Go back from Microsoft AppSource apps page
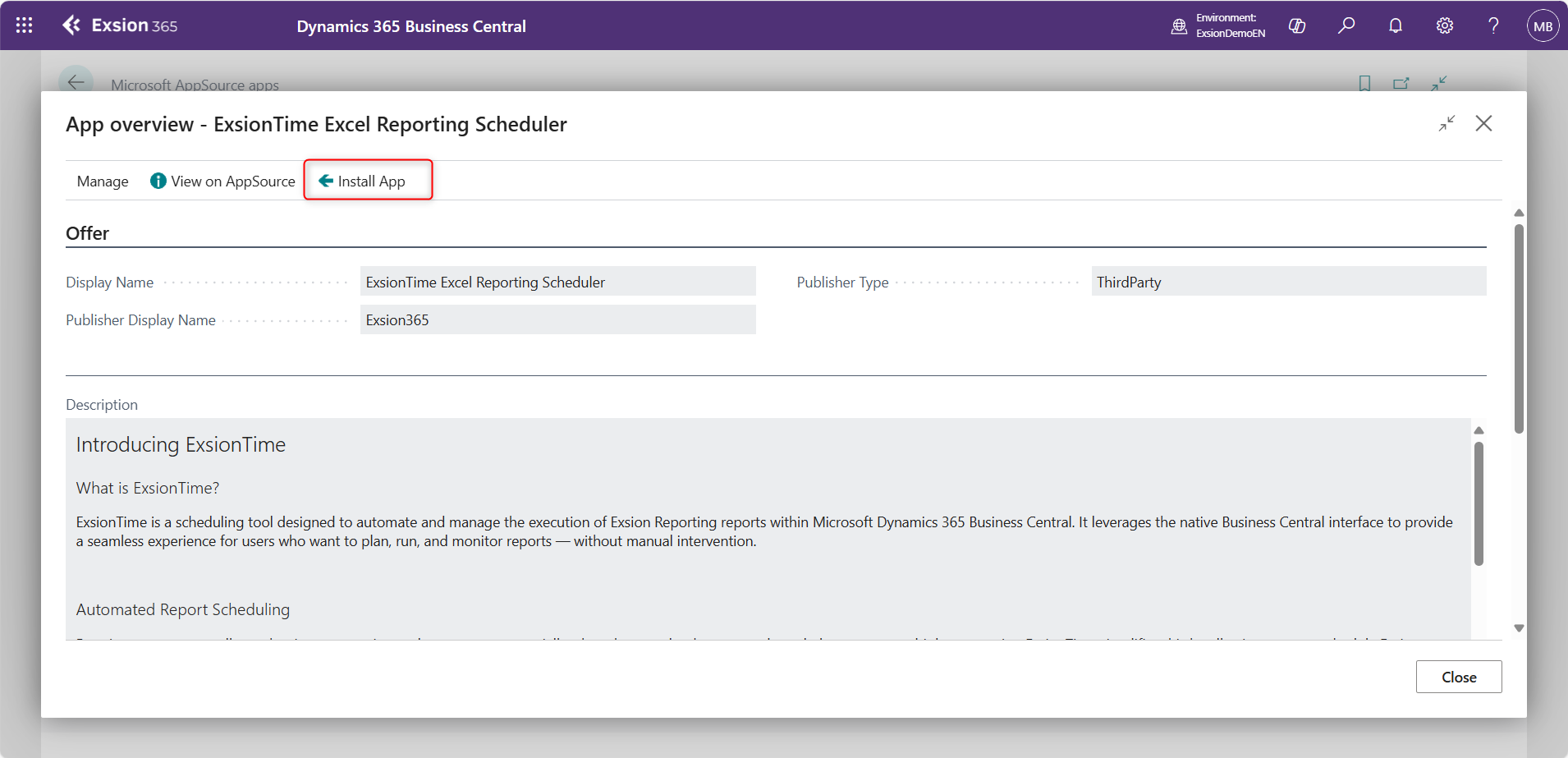The height and width of the screenshot is (758, 1568). [x=76, y=82]
